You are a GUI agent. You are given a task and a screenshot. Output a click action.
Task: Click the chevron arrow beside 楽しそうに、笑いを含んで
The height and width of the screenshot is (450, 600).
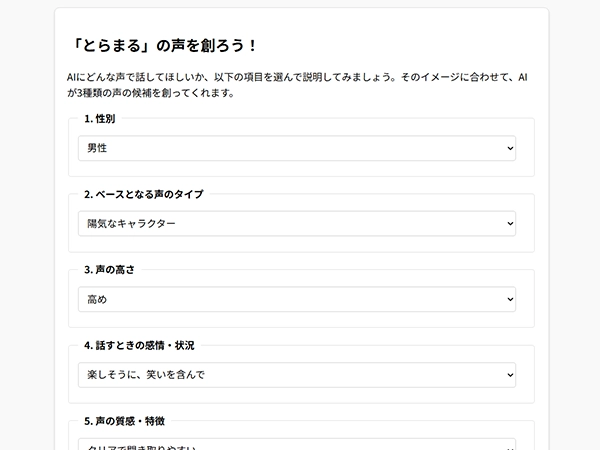tap(509, 375)
